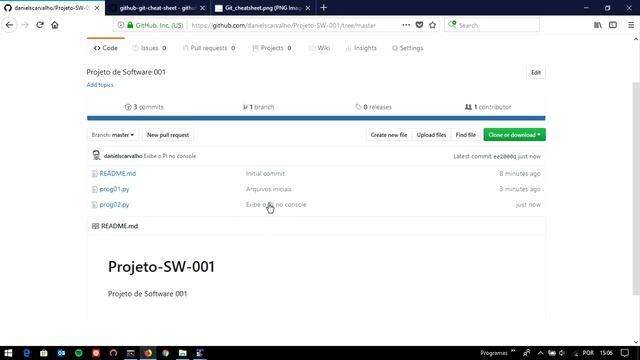Switch to github-git-cheat-sheet browser tab
This screenshot has width=640, height=360.
coord(157,8)
